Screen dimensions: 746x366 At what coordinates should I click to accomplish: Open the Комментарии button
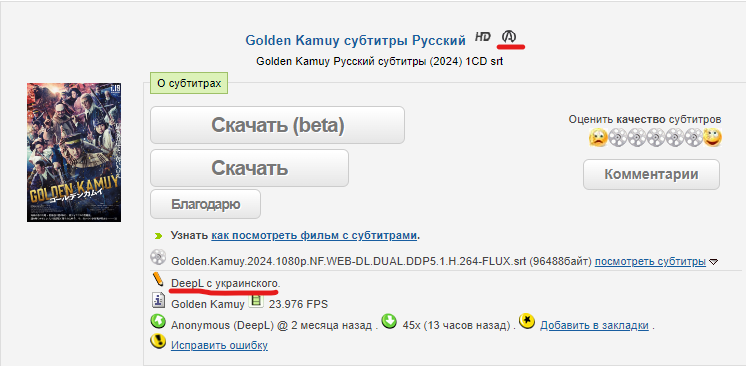pos(651,174)
